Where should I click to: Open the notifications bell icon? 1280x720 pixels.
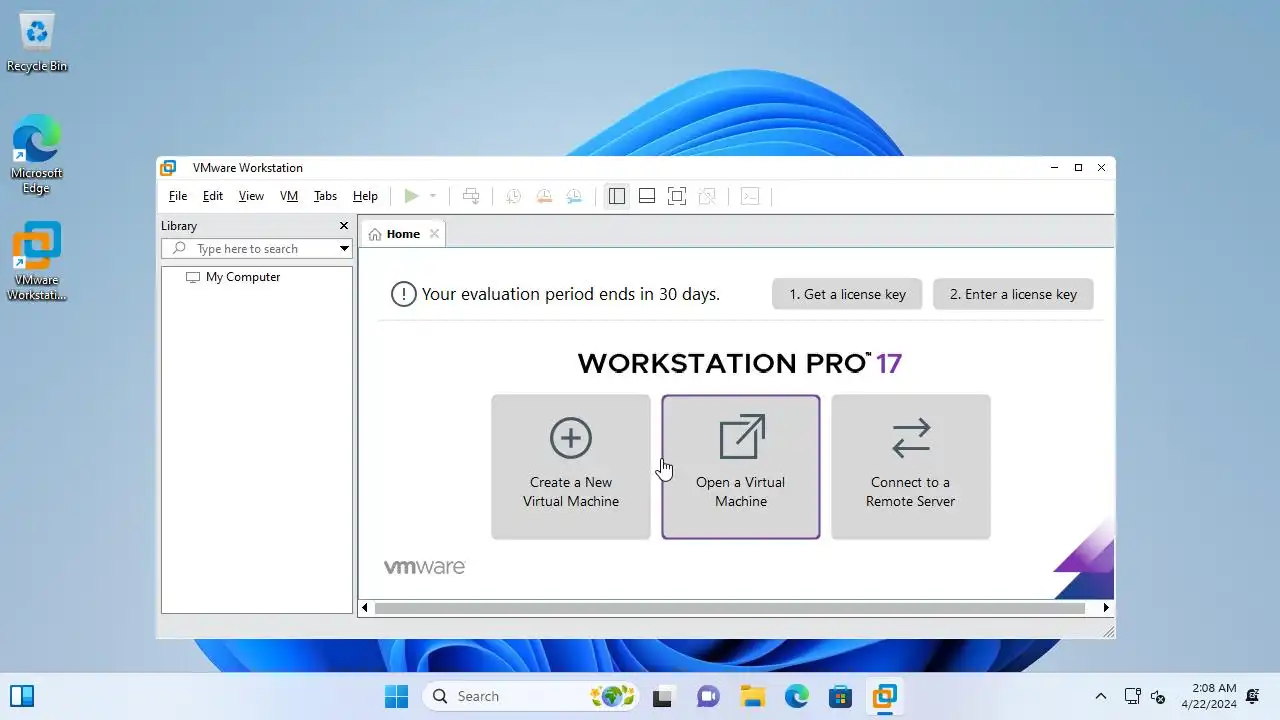click(x=1253, y=696)
